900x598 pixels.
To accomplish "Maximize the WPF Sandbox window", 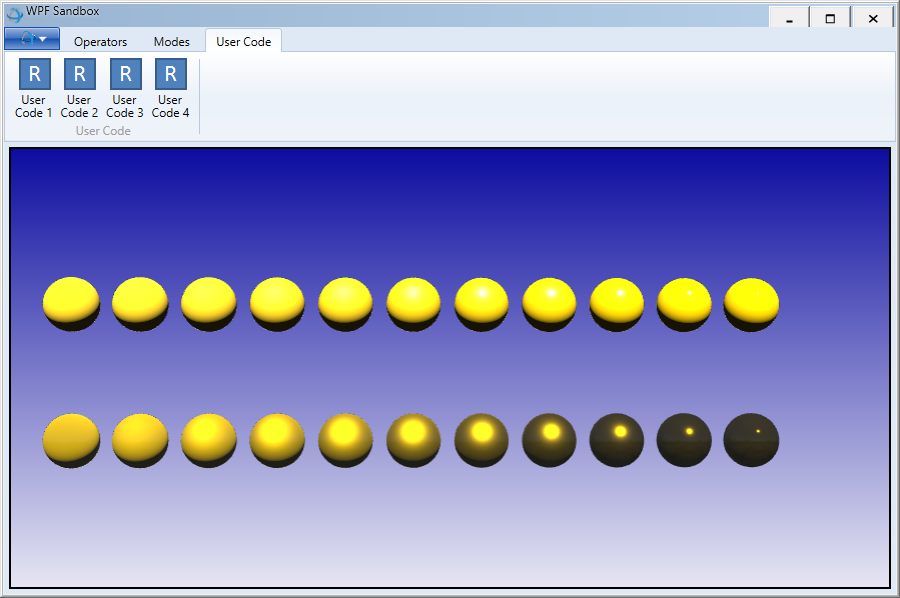I will [830, 18].
